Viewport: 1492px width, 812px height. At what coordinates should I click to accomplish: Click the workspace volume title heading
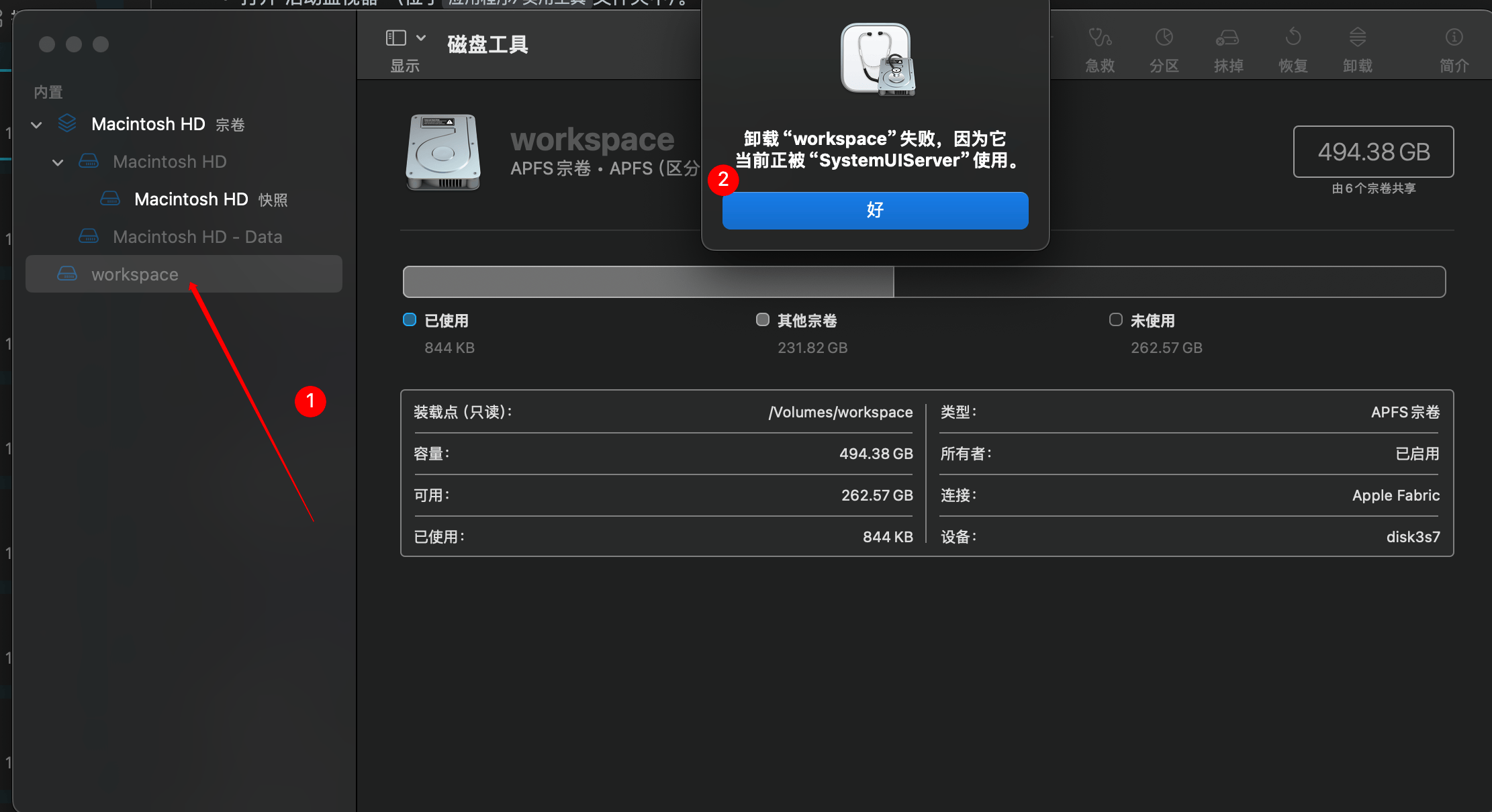tap(592, 140)
